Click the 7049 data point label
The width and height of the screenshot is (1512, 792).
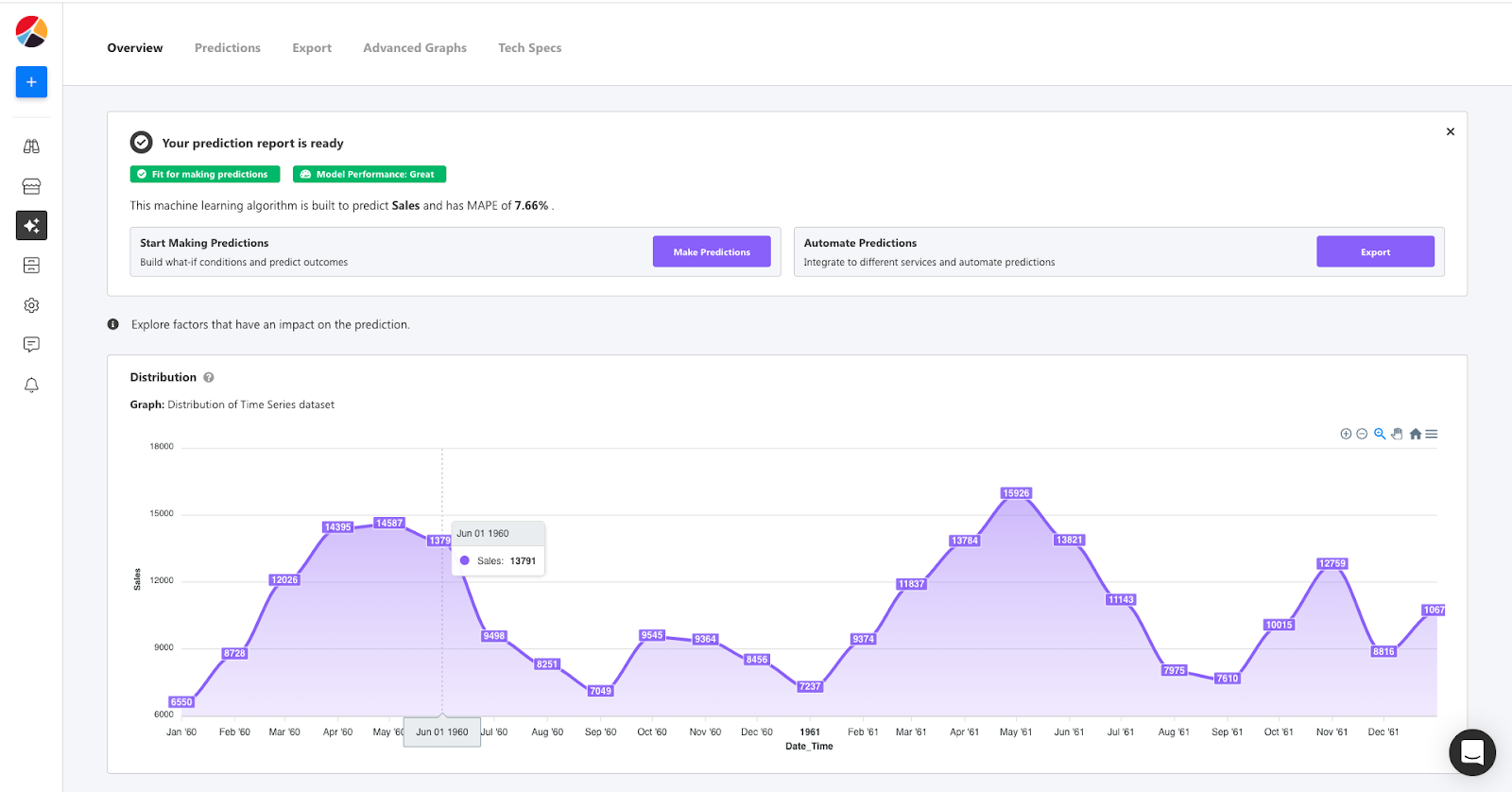pos(601,691)
